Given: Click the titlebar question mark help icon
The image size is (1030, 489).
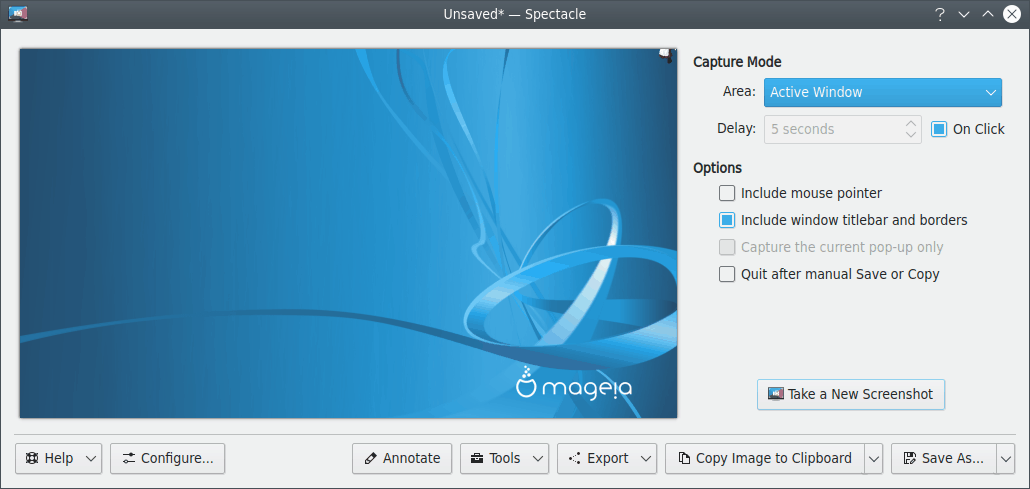Looking at the screenshot, I should [939, 14].
